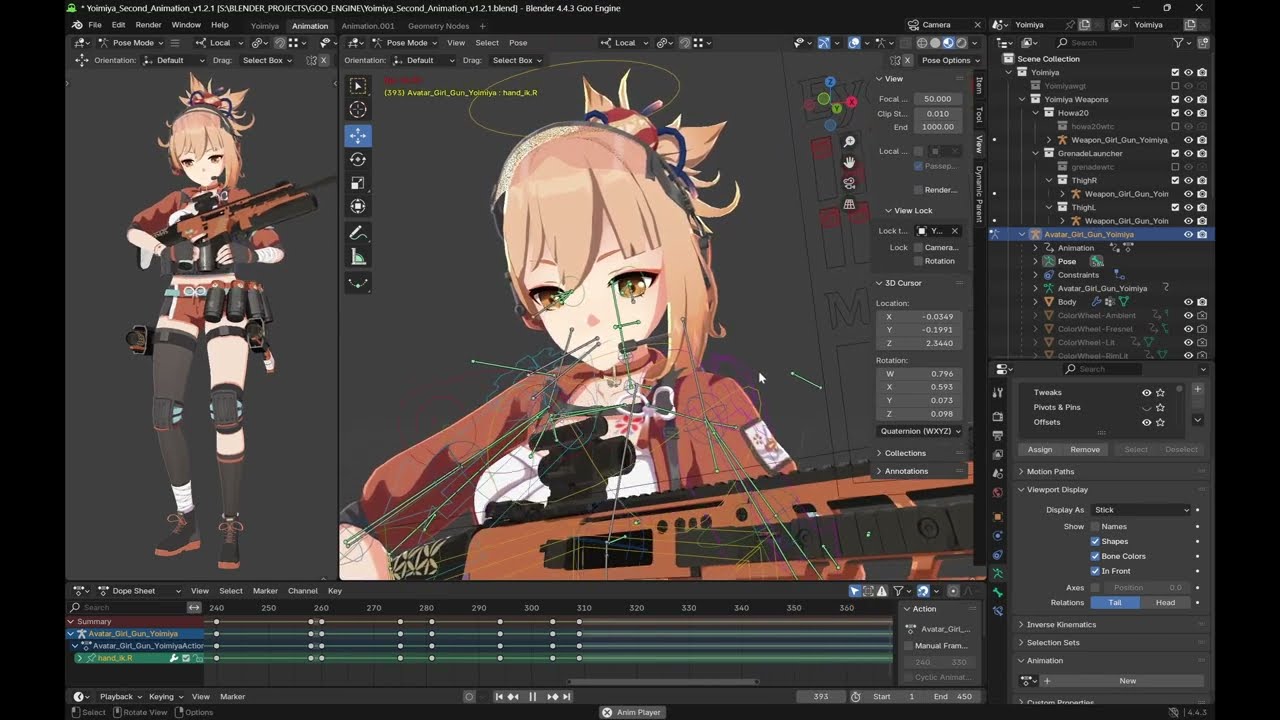Open the Tool properties tab icon

pos(997,392)
